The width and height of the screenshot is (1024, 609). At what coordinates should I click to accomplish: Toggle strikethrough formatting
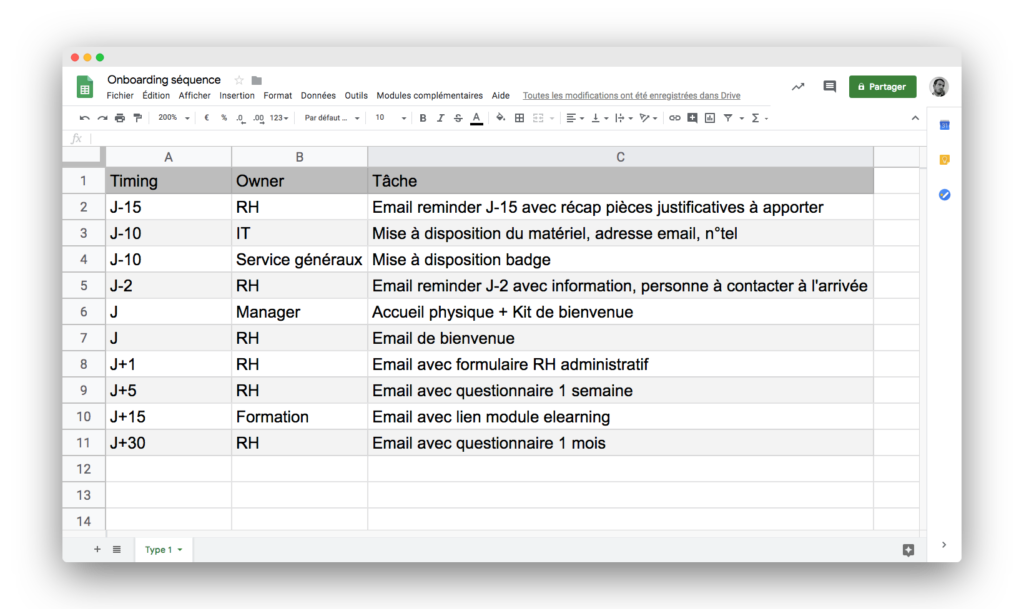[x=458, y=118]
